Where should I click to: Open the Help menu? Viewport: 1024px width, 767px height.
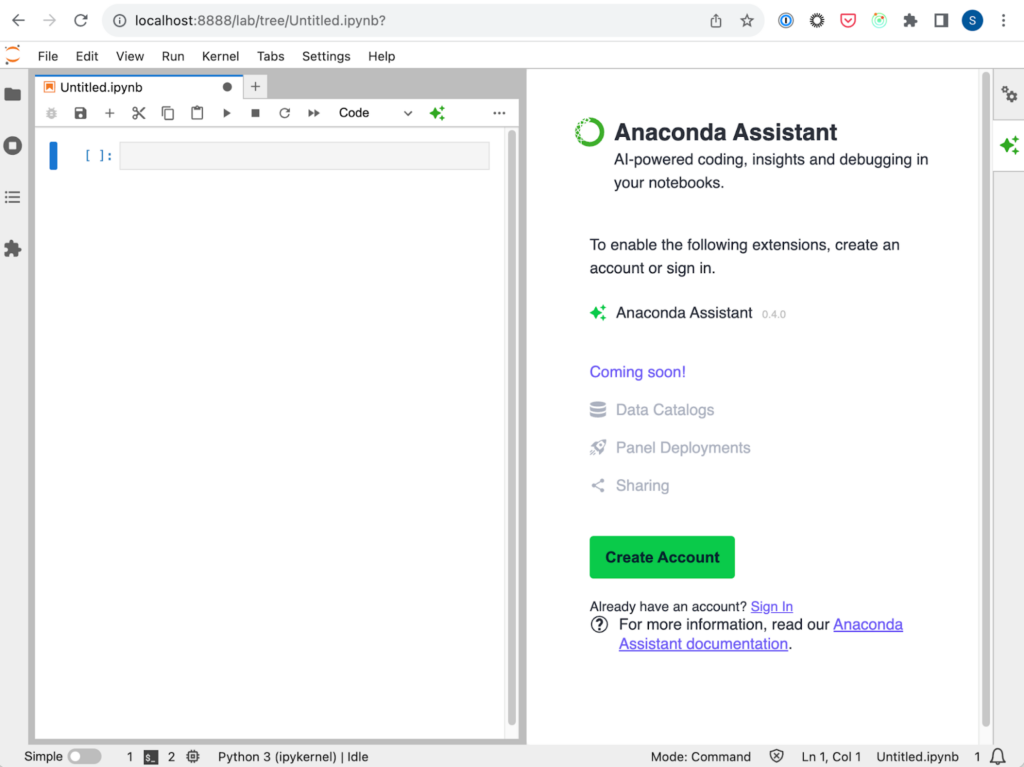[x=381, y=56]
